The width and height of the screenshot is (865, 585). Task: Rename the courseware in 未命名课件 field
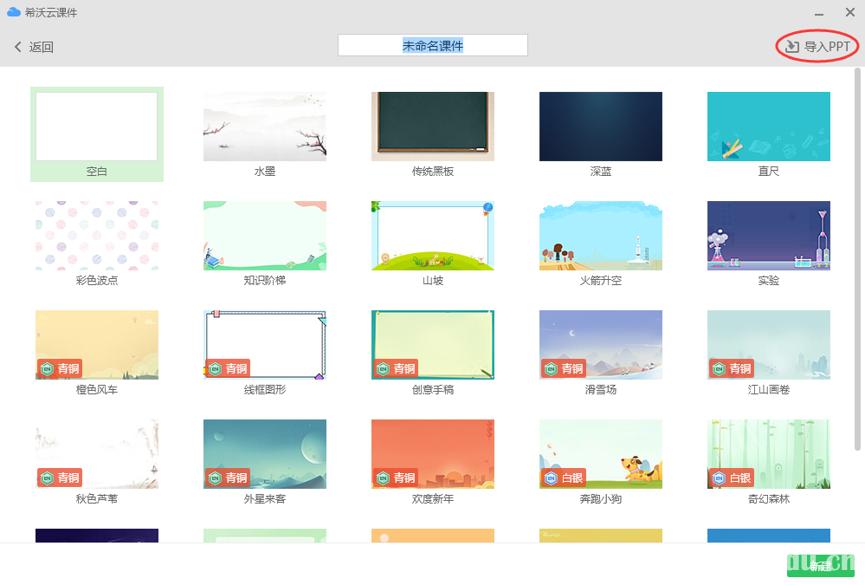(x=432, y=44)
